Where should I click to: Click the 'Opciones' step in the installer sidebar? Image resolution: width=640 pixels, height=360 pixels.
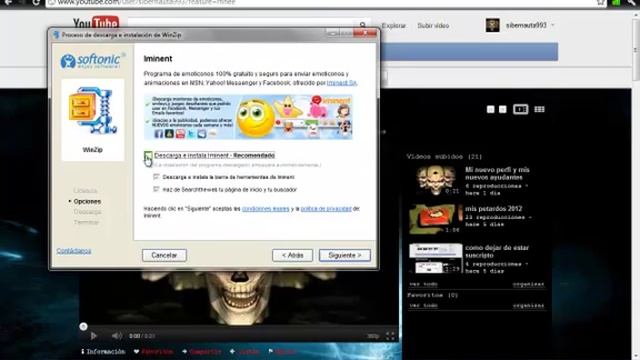click(x=87, y=201)
